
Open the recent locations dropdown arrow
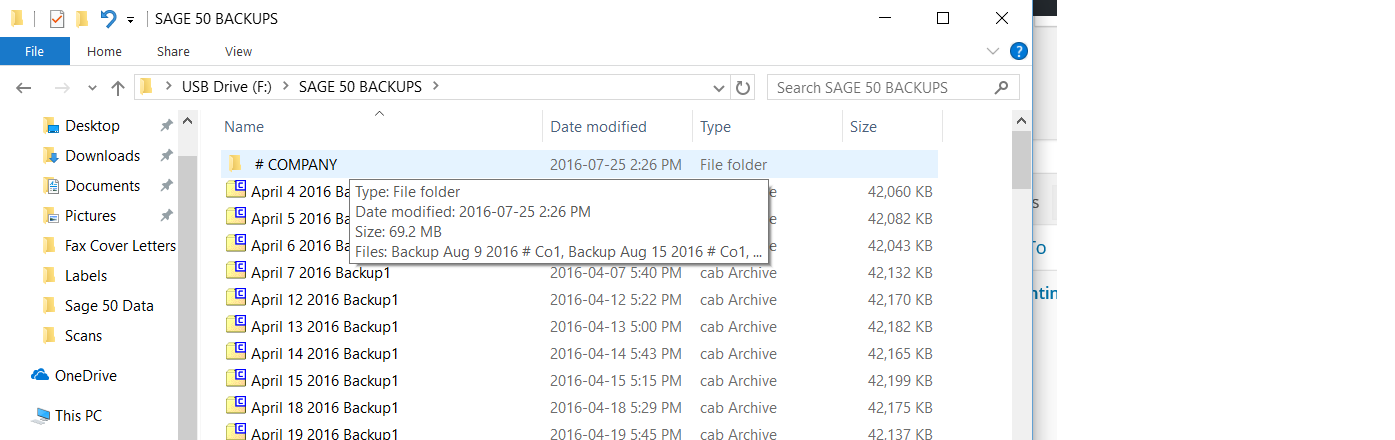click(92, 88)
